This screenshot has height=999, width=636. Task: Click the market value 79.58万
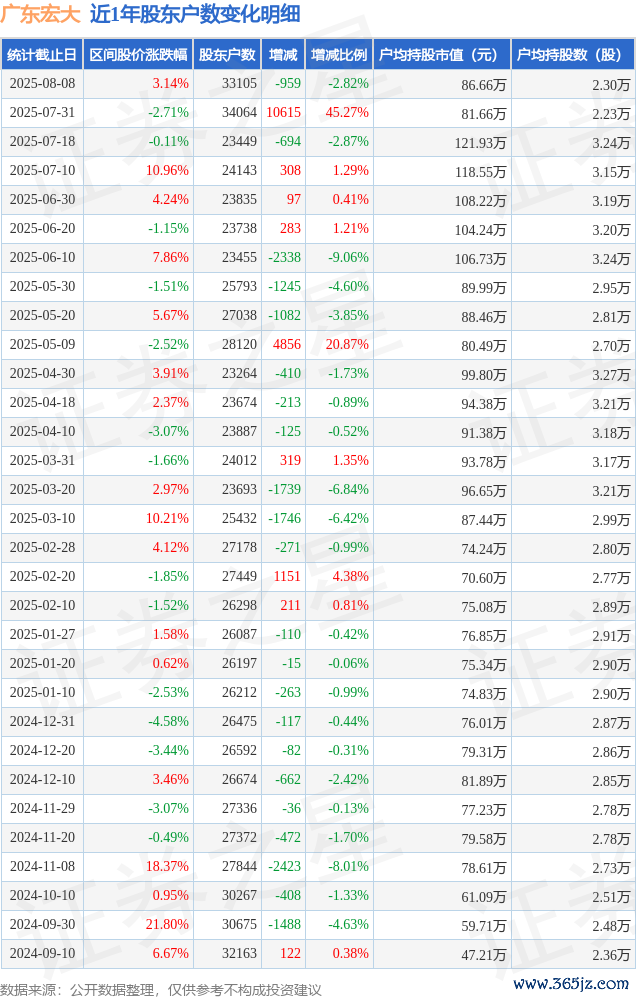(x=484, y=838)
